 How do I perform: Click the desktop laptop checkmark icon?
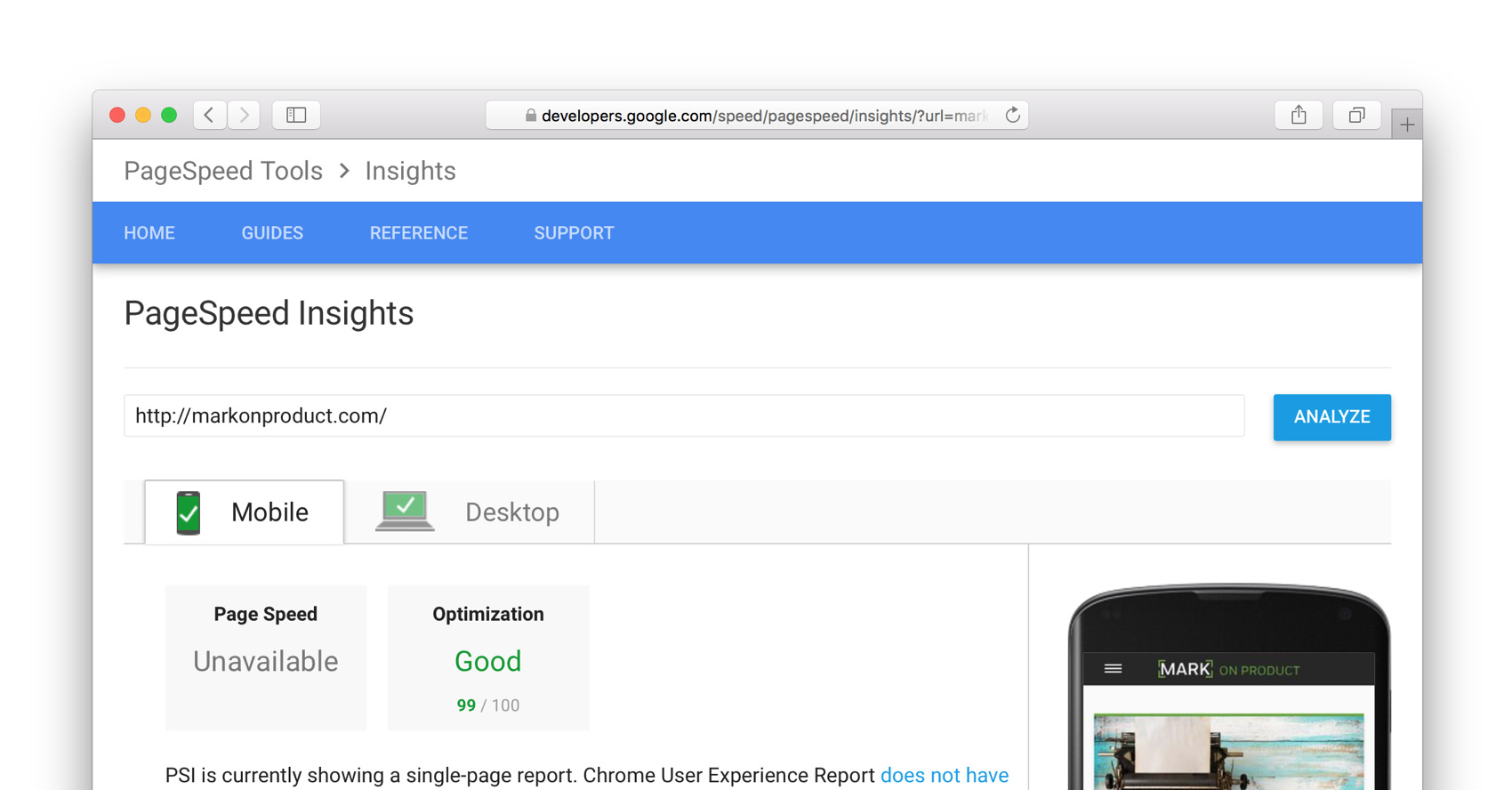tap(405, 511)
